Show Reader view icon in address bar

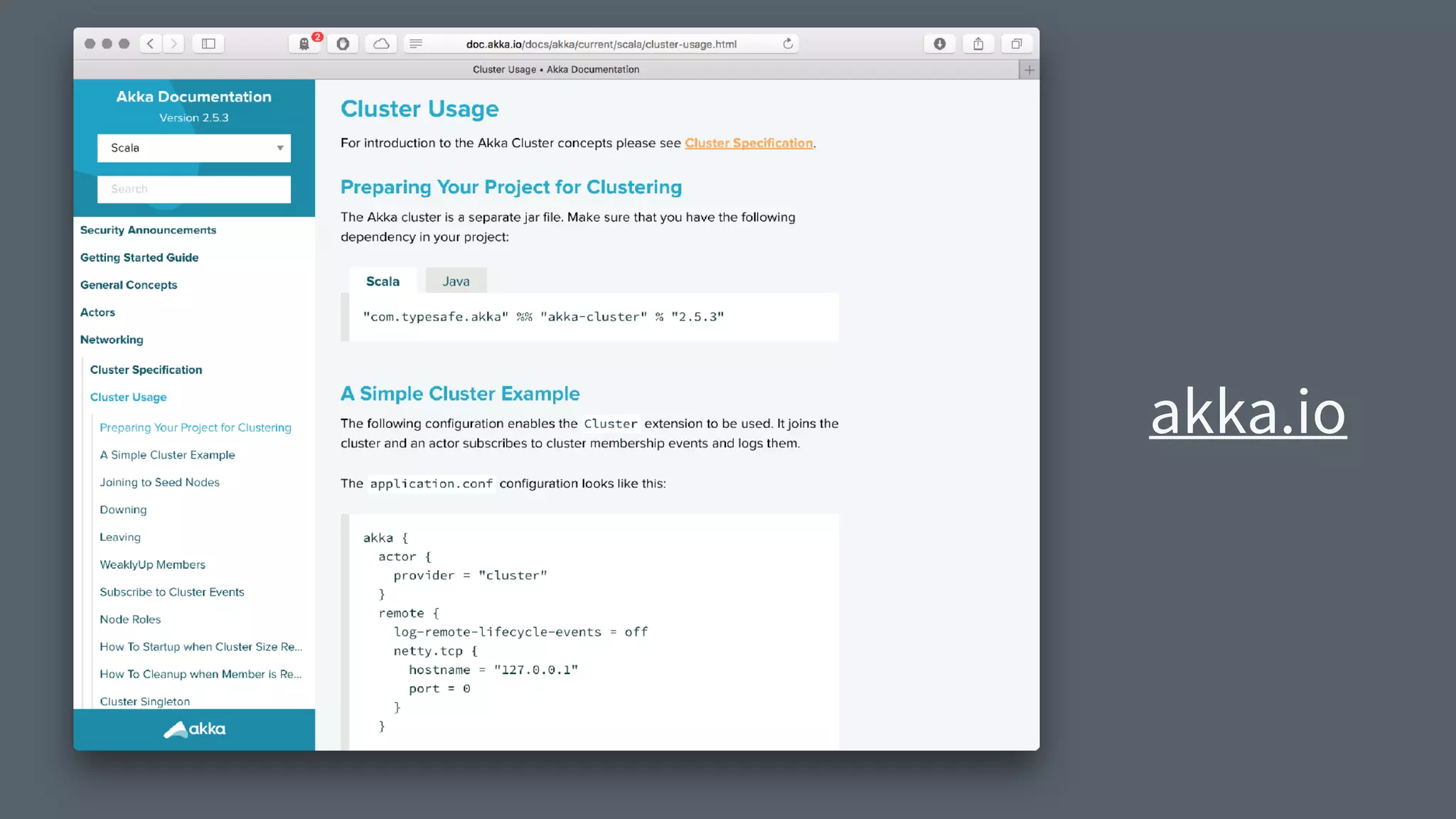[x=416, y=44]
